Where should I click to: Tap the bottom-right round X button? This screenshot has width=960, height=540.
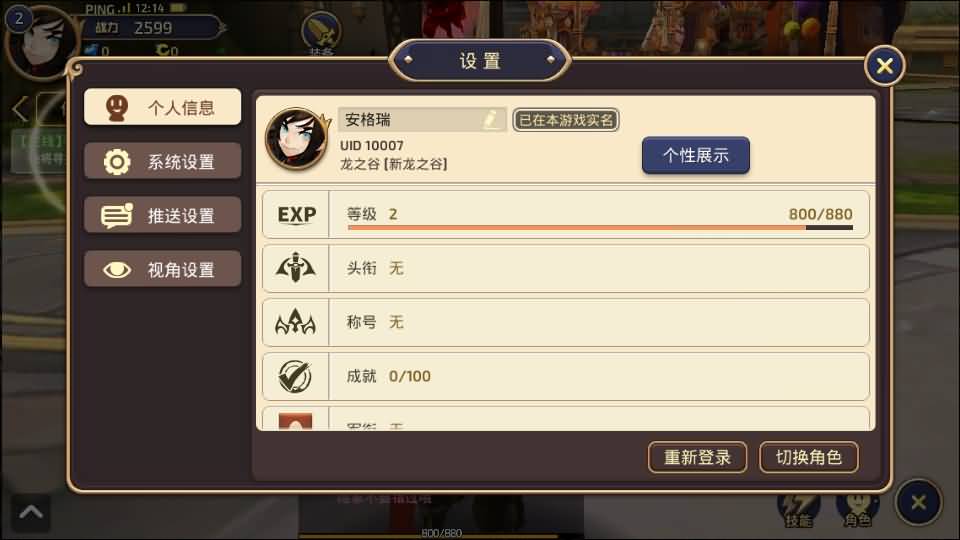click(918, 503)
